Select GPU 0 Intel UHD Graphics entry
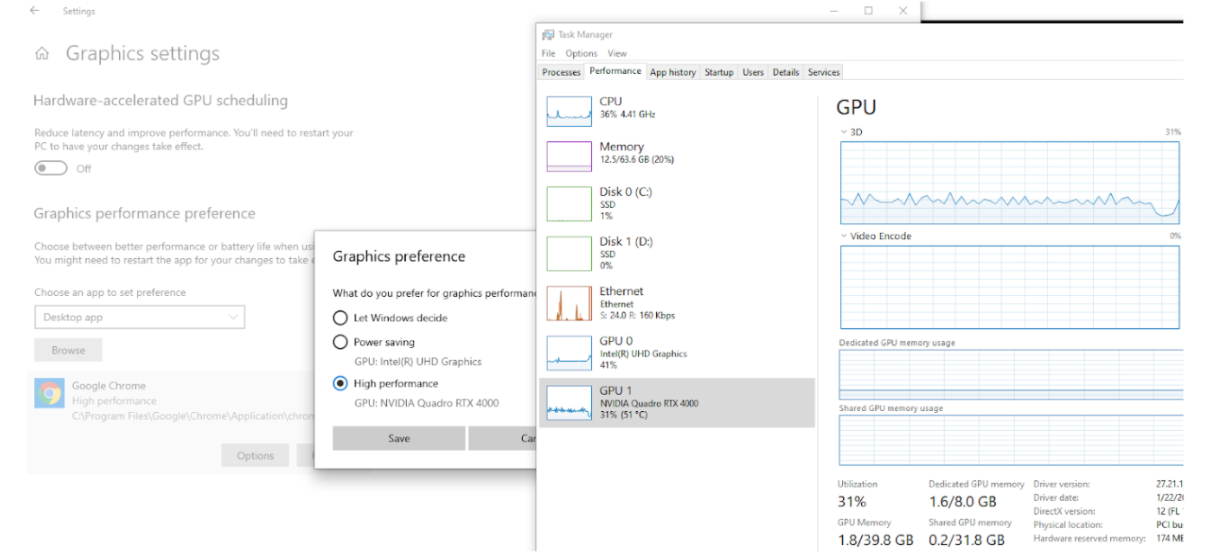The width and height of the screenshot is (1224, 555). click(x=677, y=353)
